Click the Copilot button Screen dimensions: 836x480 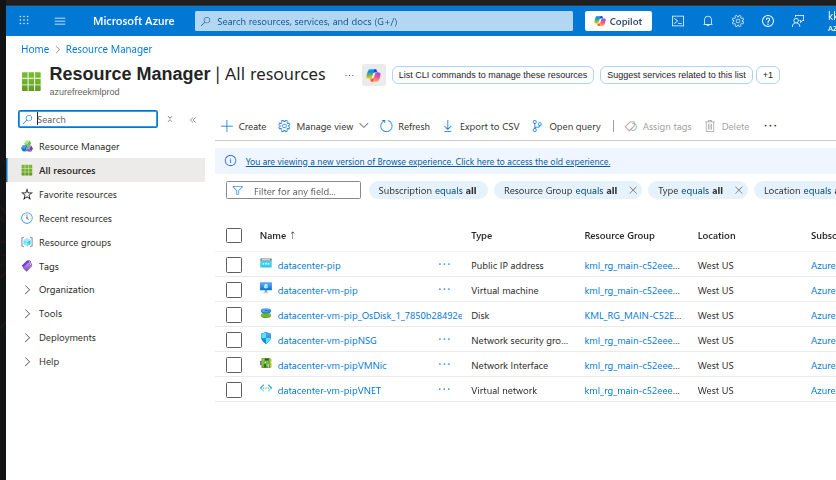pyautogui.click(x=619, y=21)
